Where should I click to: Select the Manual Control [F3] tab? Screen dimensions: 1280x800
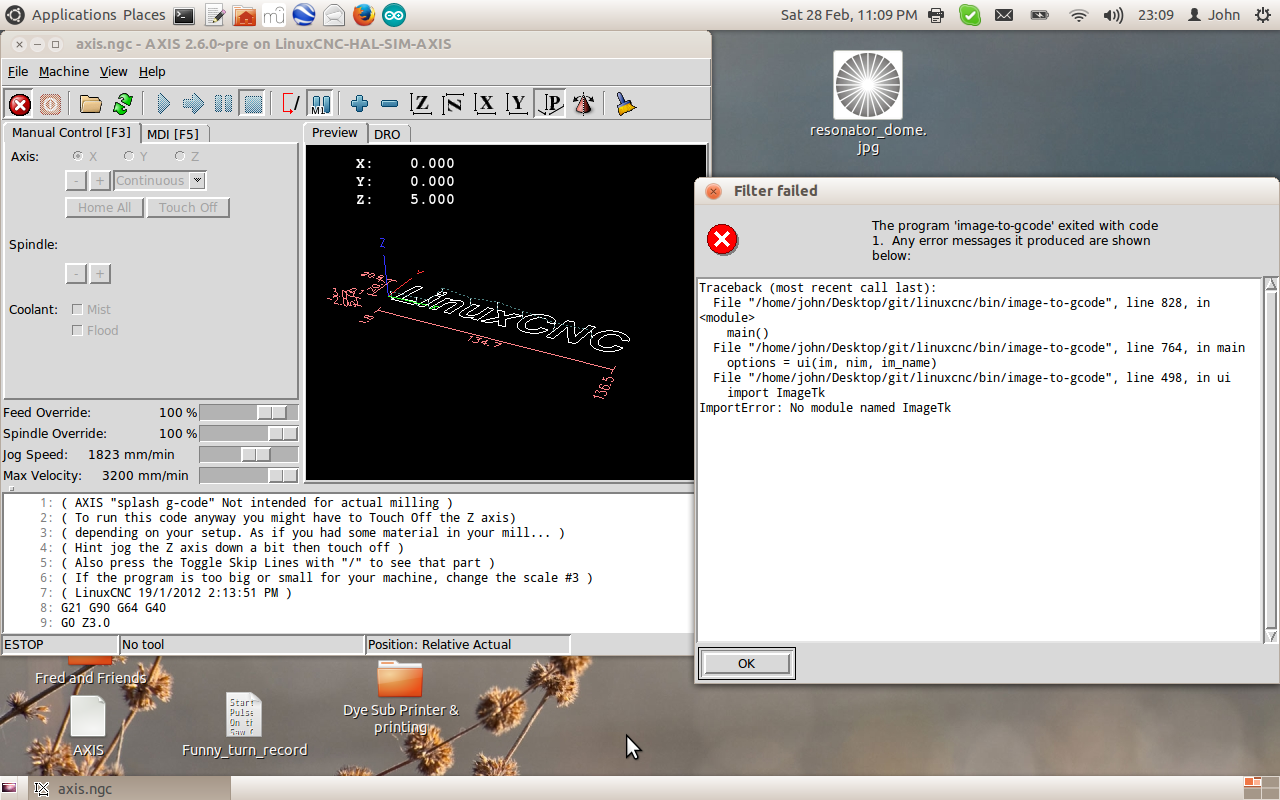tap(71, 132)
